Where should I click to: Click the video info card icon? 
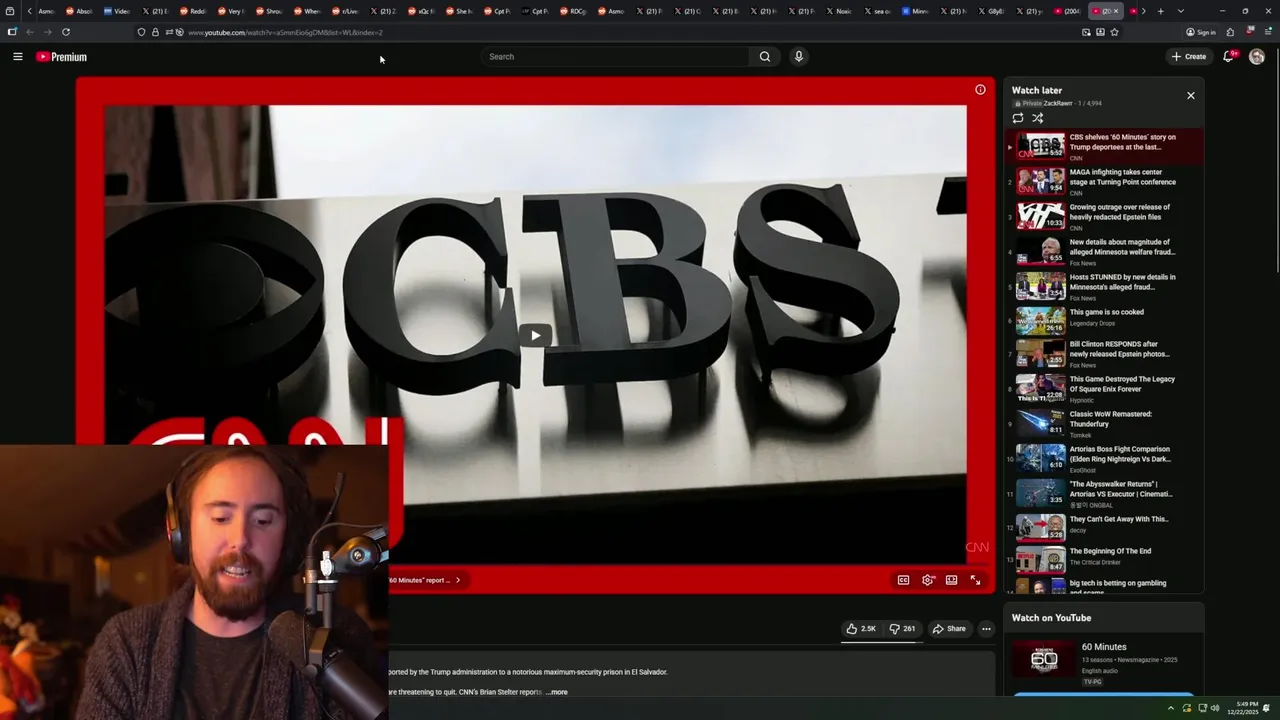(x=980, y=90)
